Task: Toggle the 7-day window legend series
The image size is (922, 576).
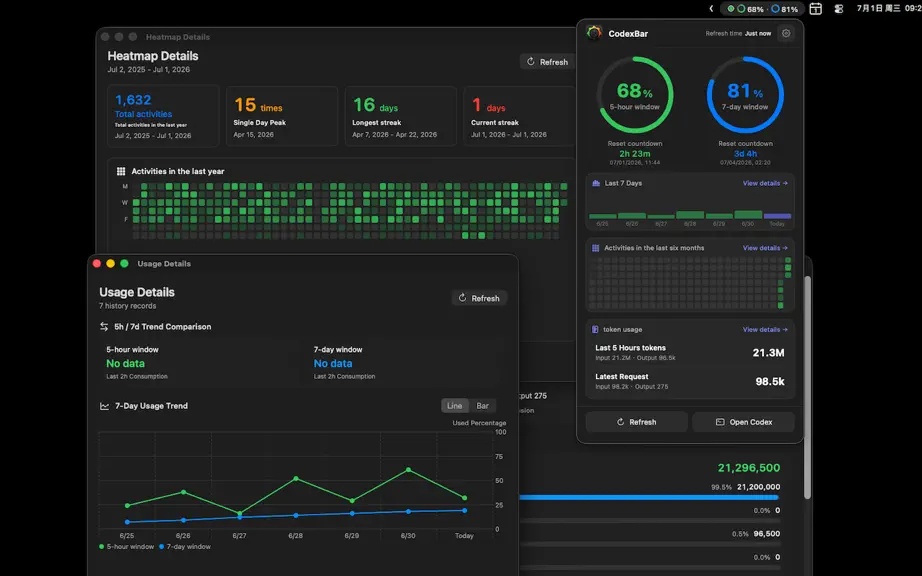Action: click(185, 547)
